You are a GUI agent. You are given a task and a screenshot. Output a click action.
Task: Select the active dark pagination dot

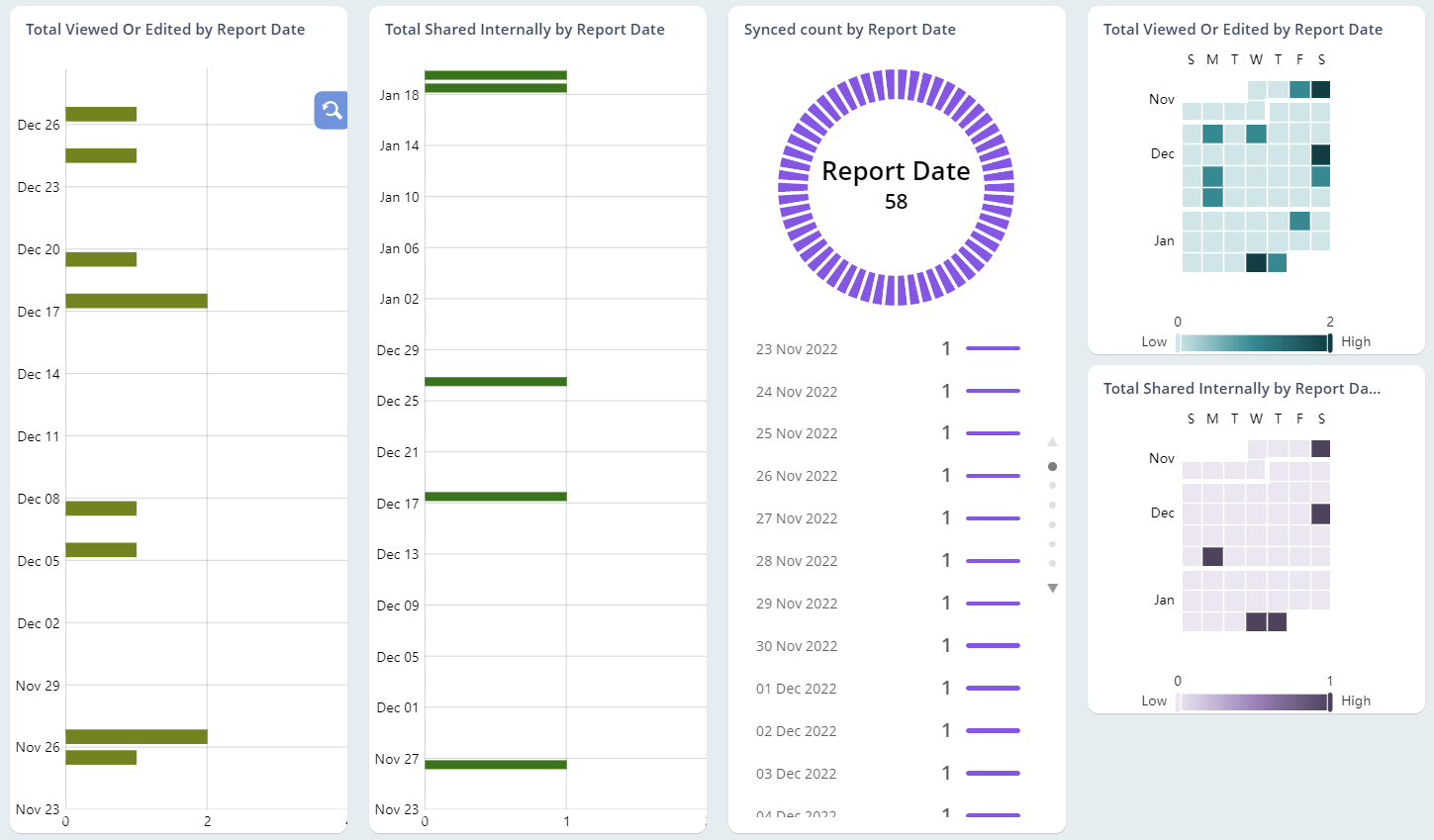click(1052, 465)
